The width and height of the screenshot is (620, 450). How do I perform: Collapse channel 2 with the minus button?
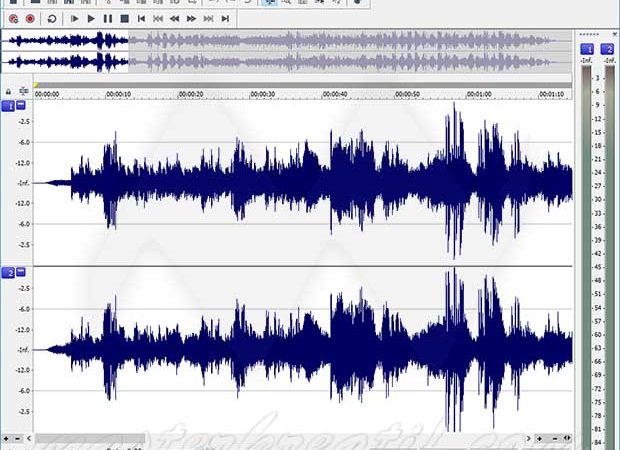[x=21, y=272]
